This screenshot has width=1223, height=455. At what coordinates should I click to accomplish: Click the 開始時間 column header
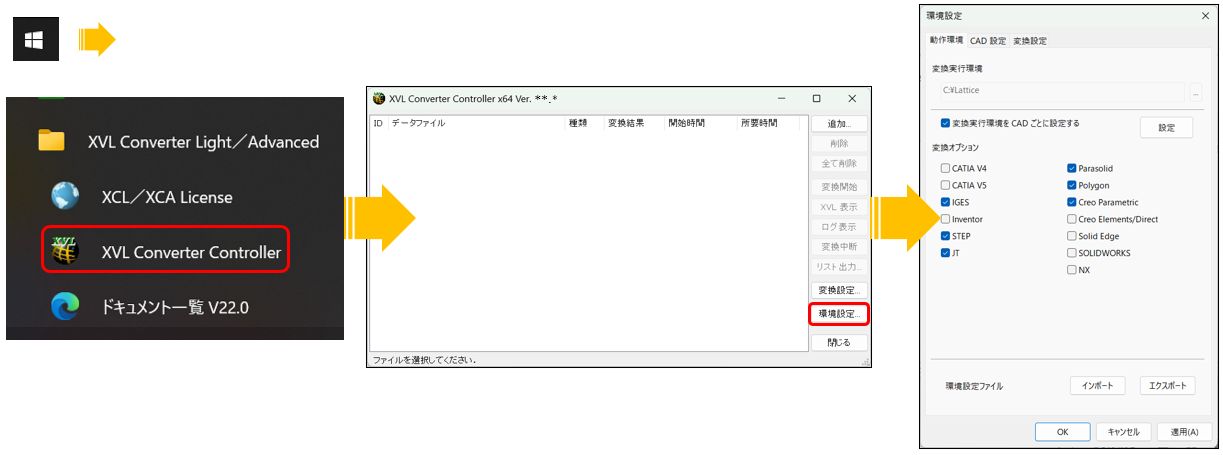(x=701, y=123)
